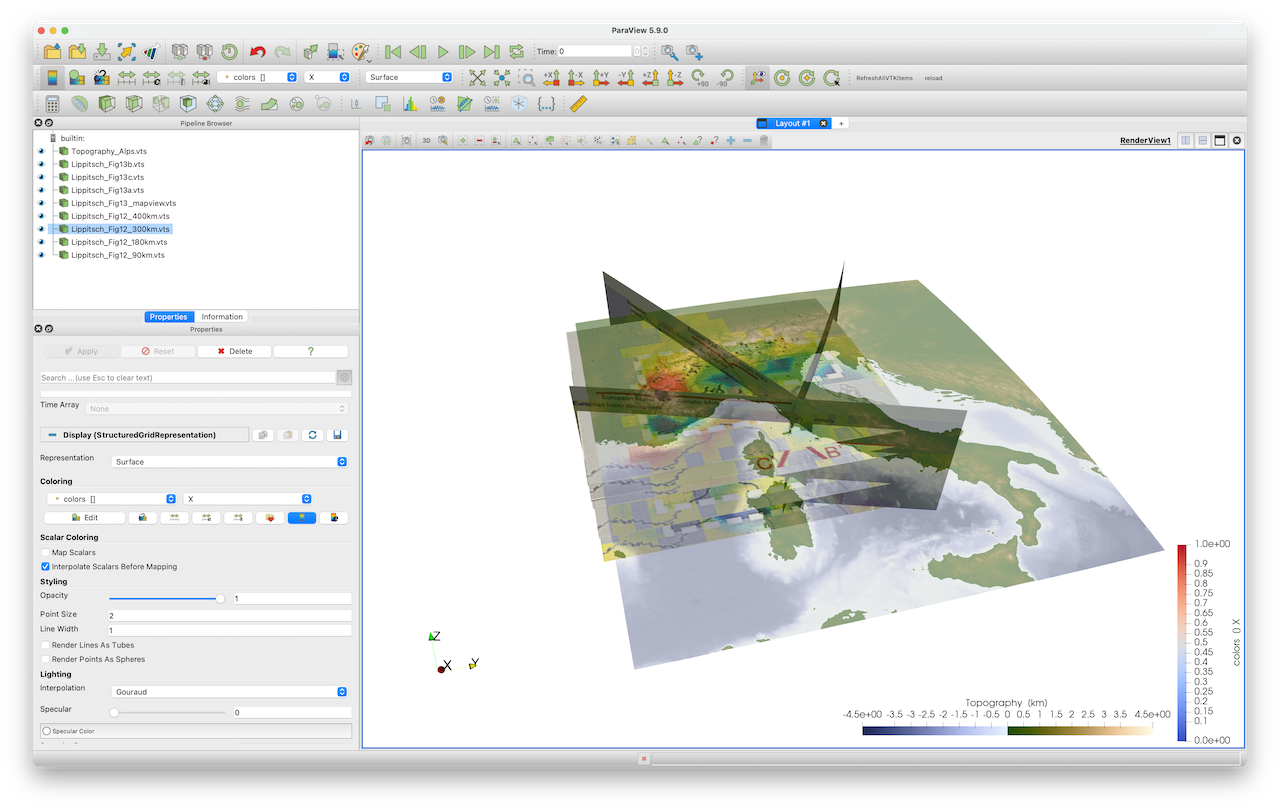Toggle visibility of Topography_Alps.vts
Screen dimensions: 1280x810
[x=42, y=151]
